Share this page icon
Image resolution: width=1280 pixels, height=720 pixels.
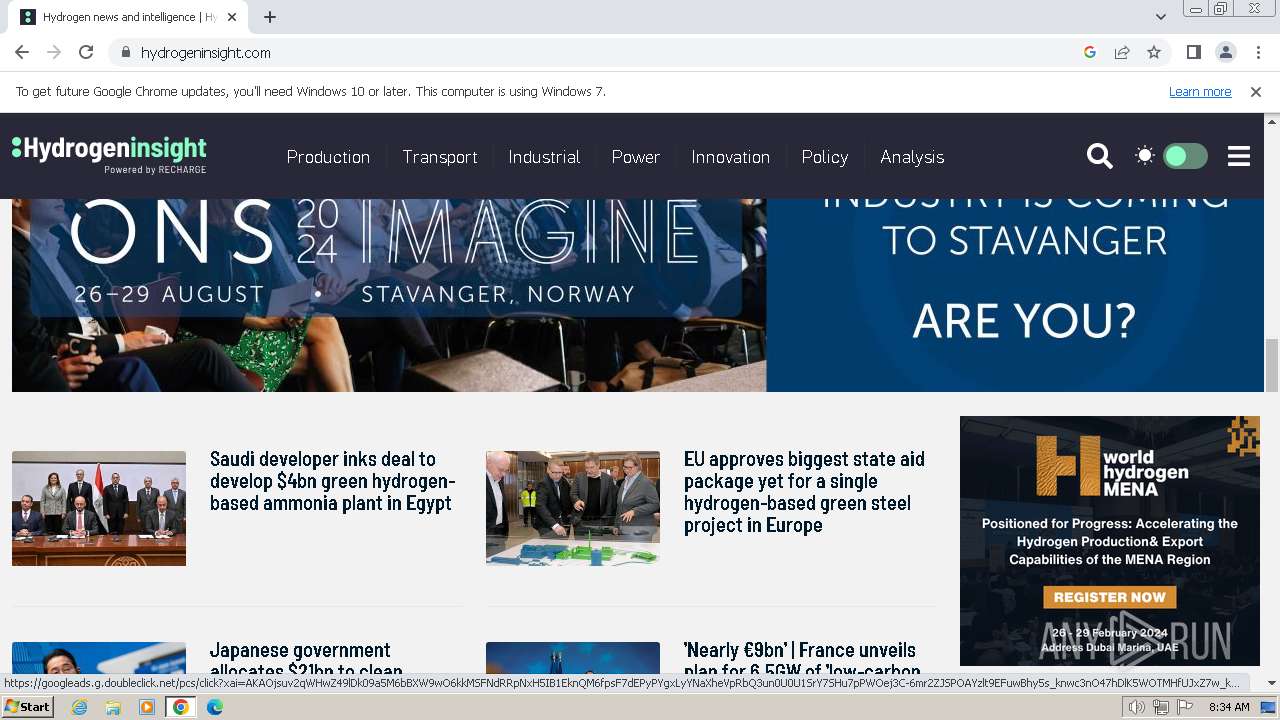click(x=1122, y=52)
